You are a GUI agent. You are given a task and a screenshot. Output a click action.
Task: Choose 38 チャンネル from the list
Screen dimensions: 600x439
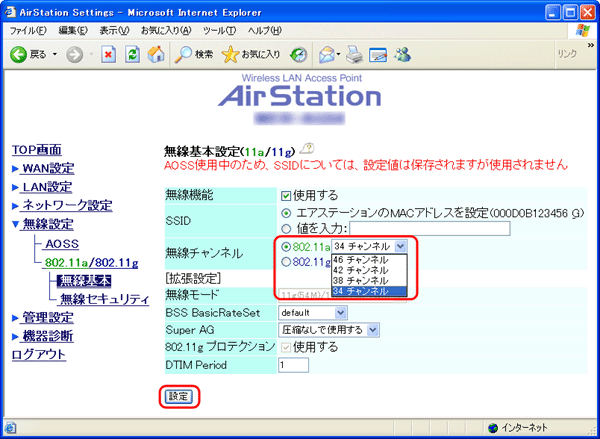click(369, 281)
